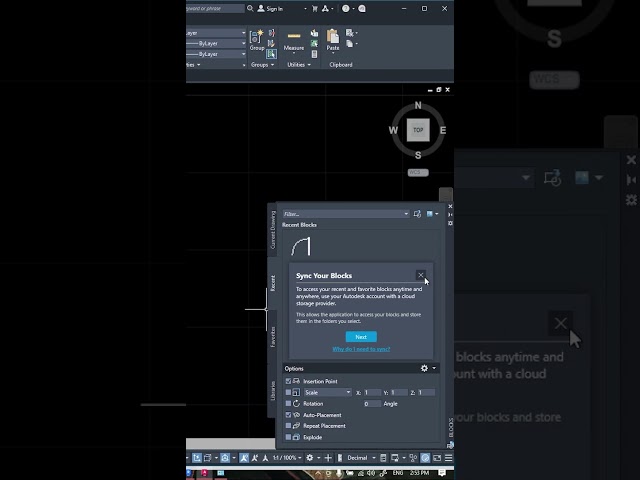Image resolution: width=640 pixels, height=480 pixels.
Task: Click the Copy Clip icon in Clipboard
Action: [x=350, y=43]
